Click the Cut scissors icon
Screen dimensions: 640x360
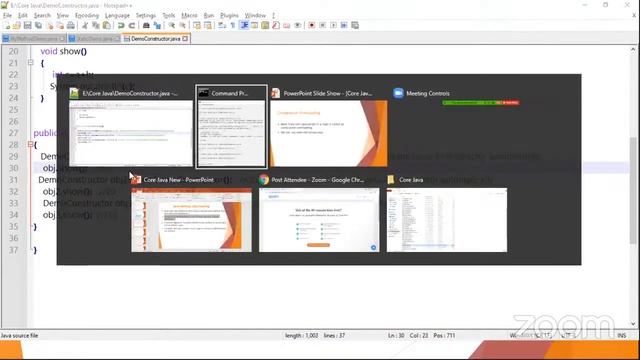pyautogui.click(x=85, y=25)
